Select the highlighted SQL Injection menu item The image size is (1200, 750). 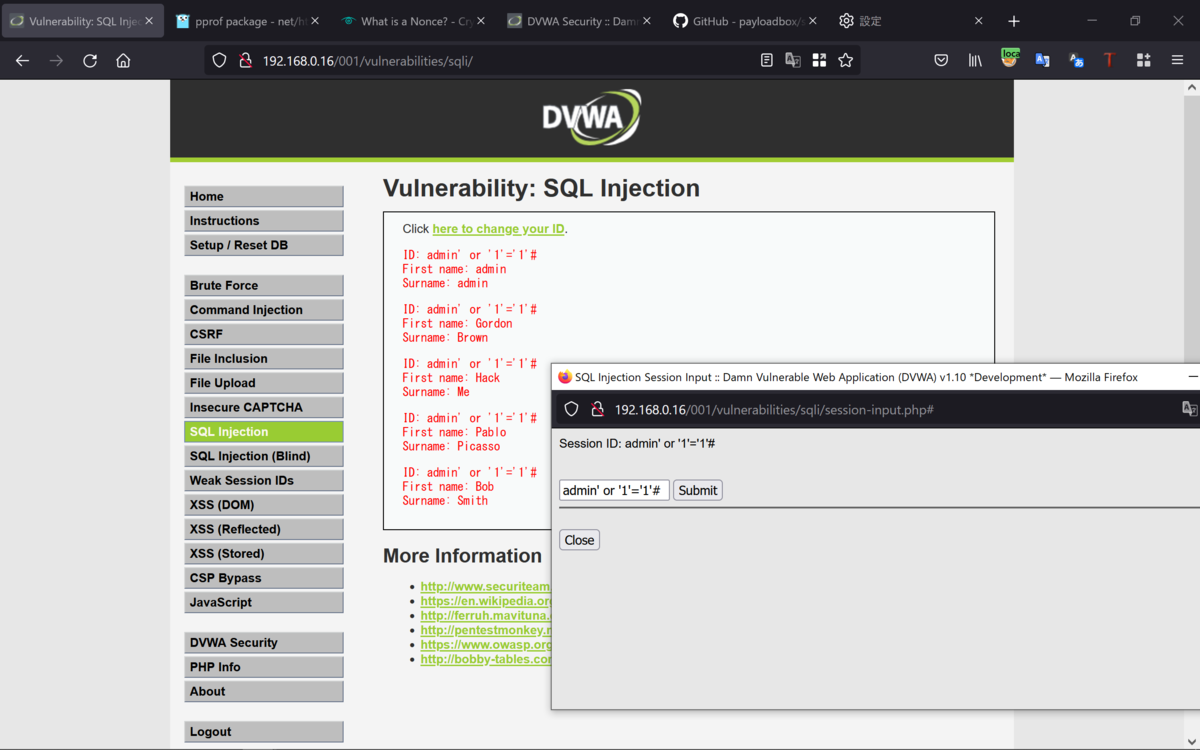(x=264, y=432)
